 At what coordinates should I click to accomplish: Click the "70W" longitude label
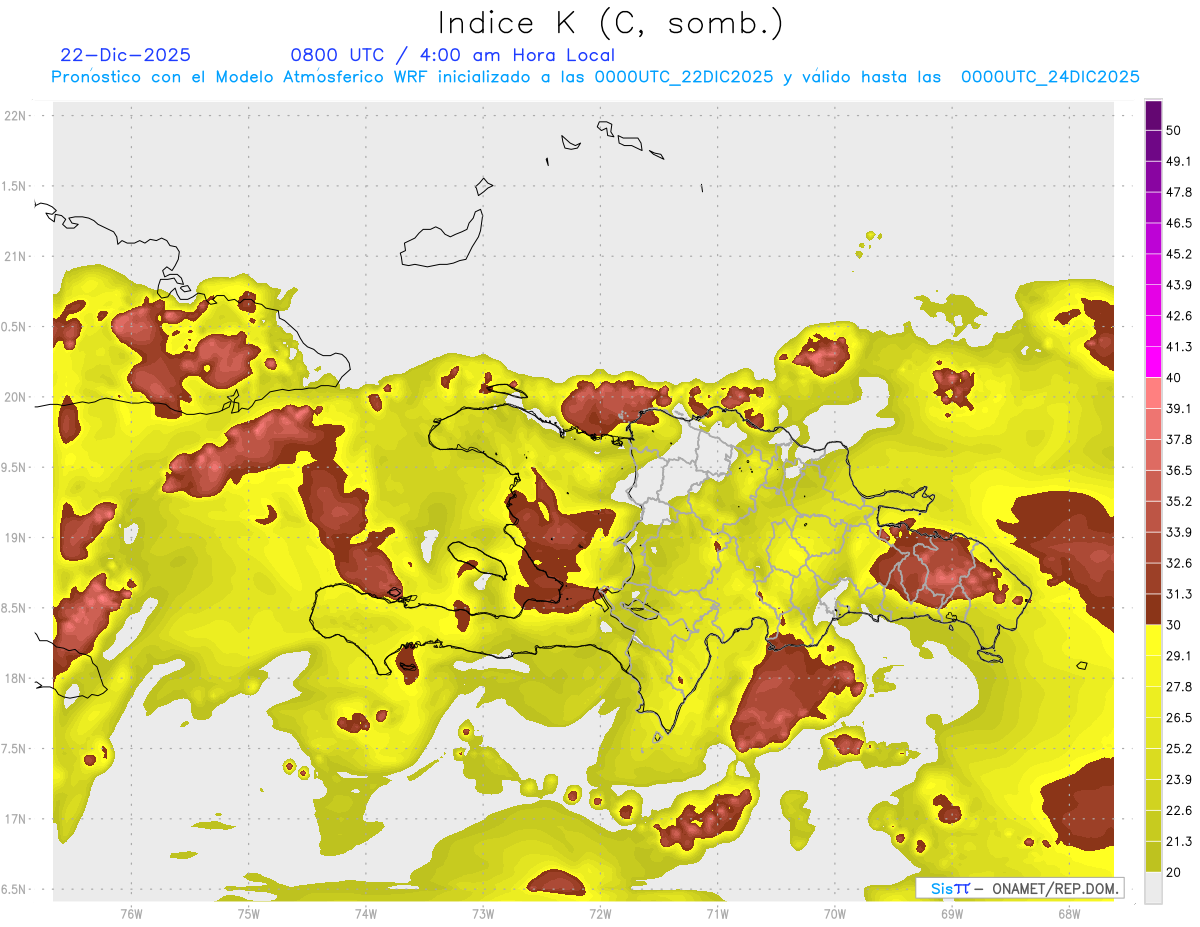pyautogui.click(x=834, y=913)
